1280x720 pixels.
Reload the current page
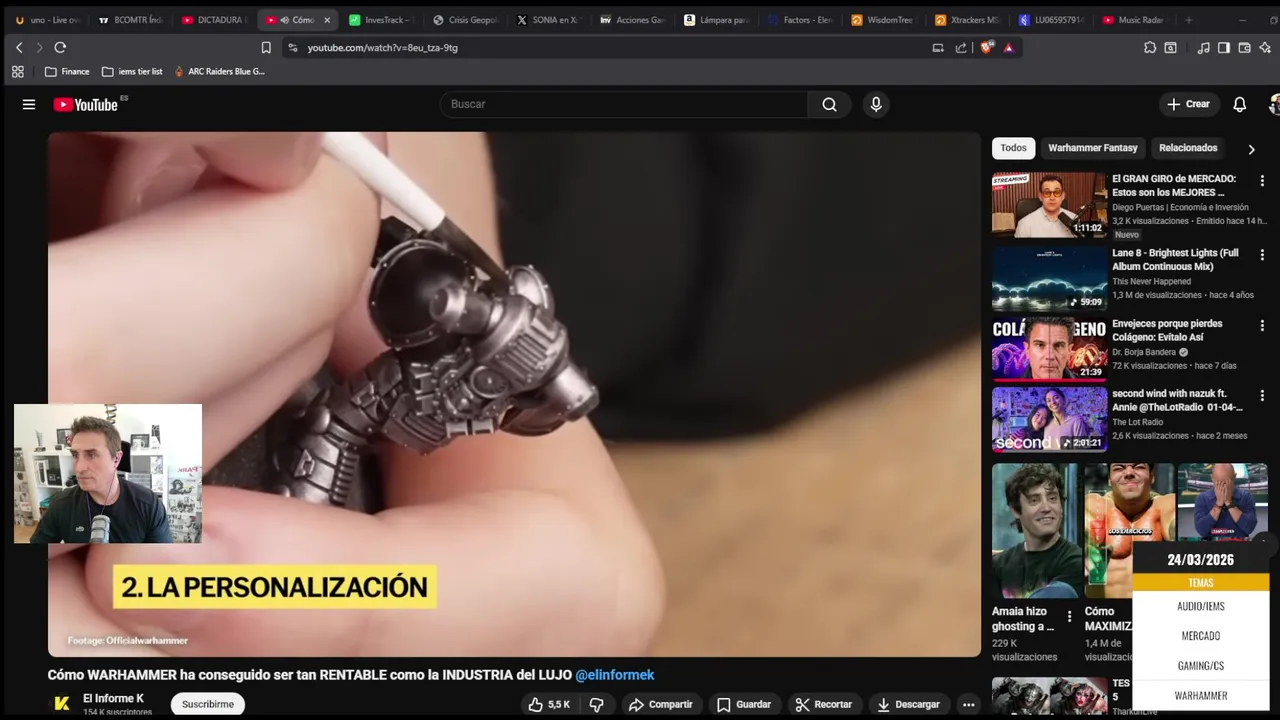click(60, 47)
